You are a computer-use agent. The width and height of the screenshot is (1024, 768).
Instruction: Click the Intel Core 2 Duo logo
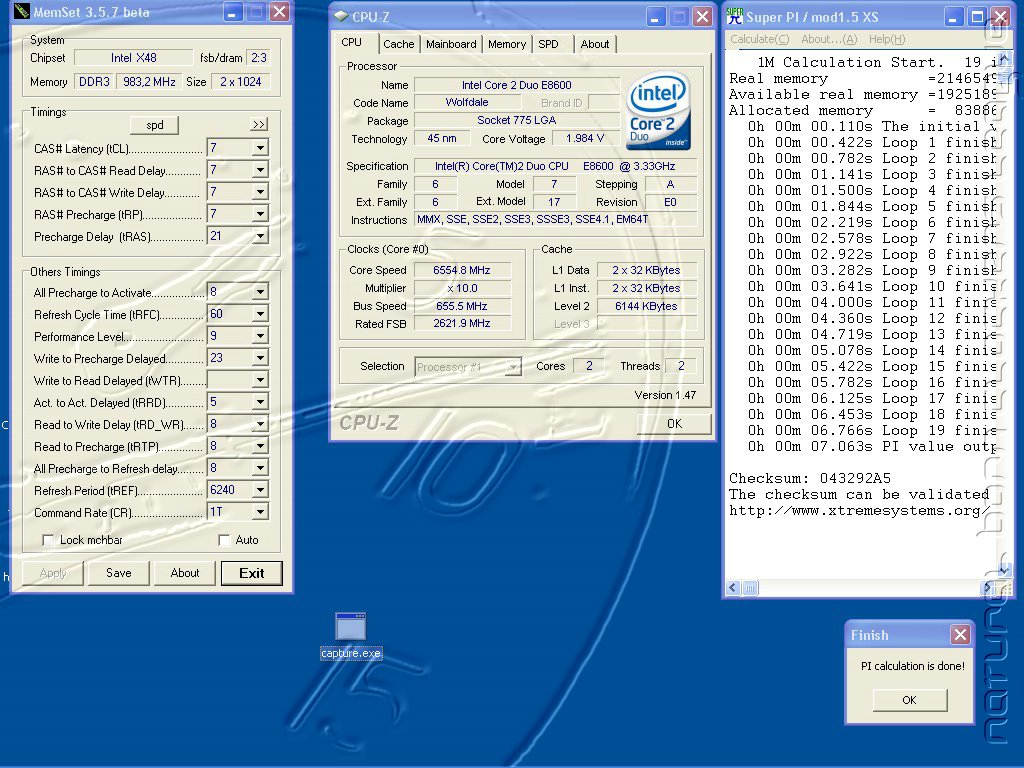click(x=658, y=111)
